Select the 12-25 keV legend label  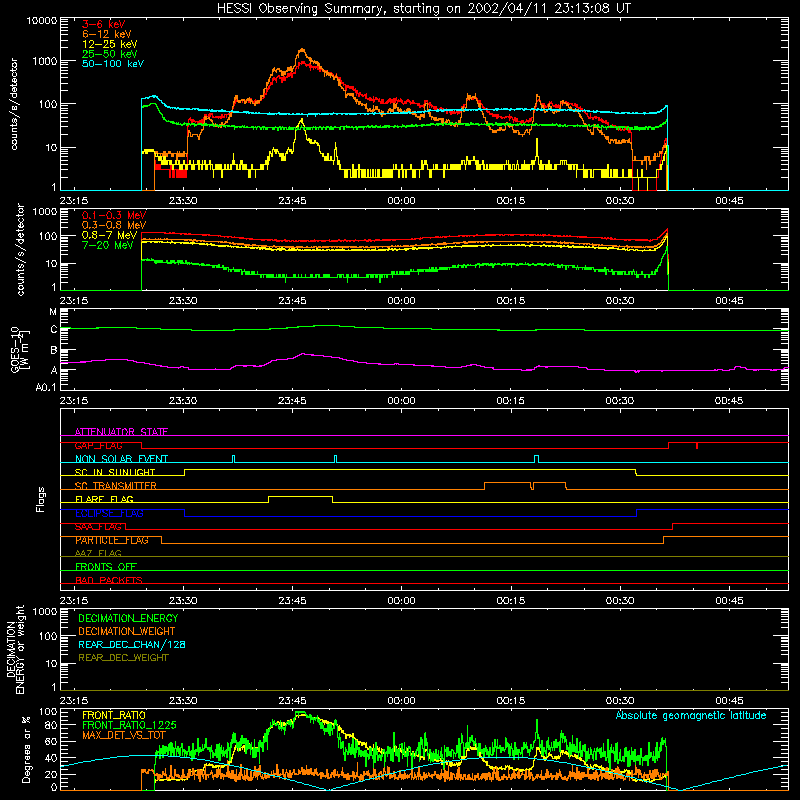(110, 44)
